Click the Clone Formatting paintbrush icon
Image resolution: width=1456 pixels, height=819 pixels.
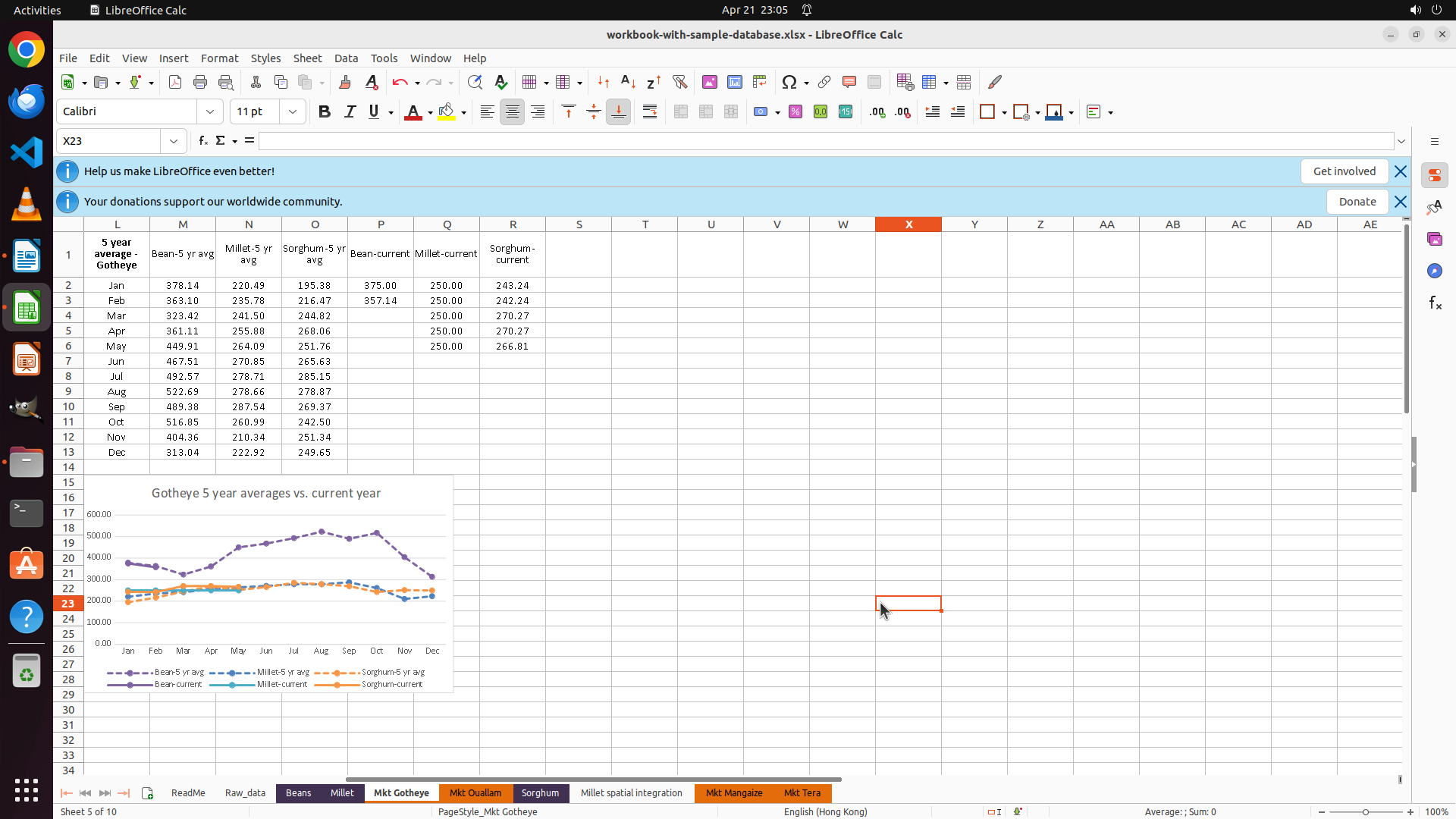pos(345,82)
